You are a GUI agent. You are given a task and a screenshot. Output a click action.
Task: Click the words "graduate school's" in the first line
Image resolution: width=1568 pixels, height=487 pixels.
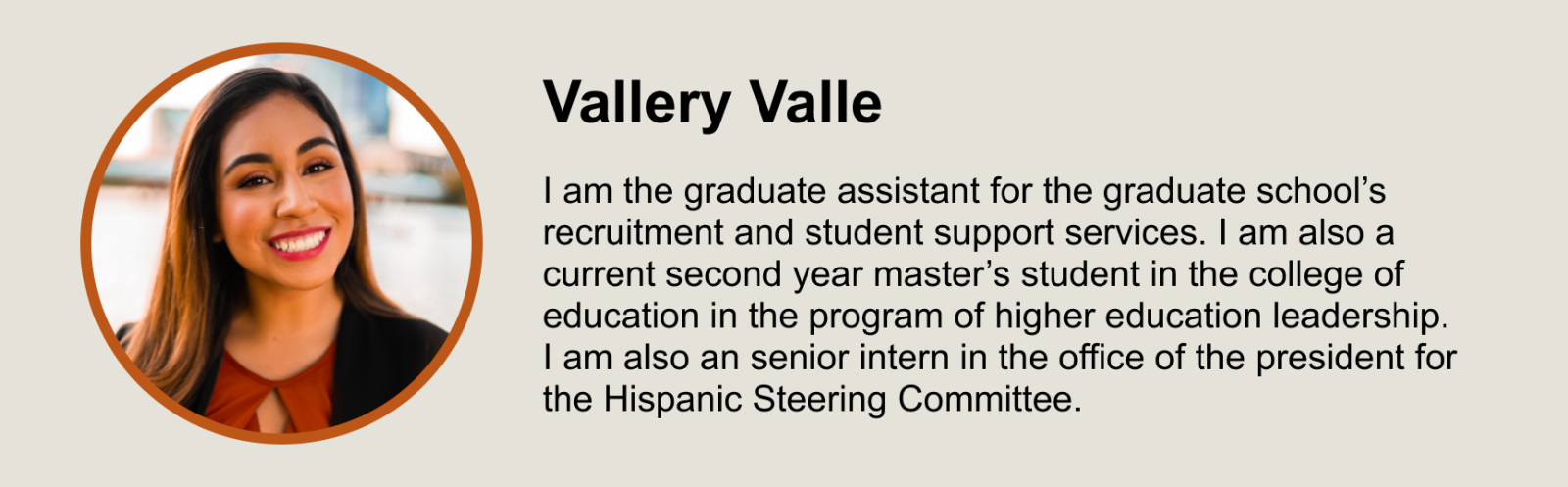click(x=1244, y=191)
